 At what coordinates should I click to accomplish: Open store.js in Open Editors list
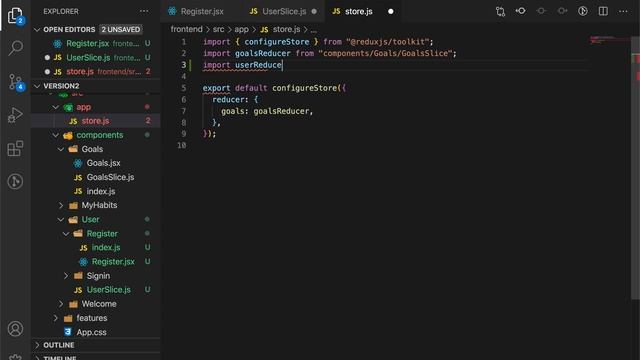(96, 71)
